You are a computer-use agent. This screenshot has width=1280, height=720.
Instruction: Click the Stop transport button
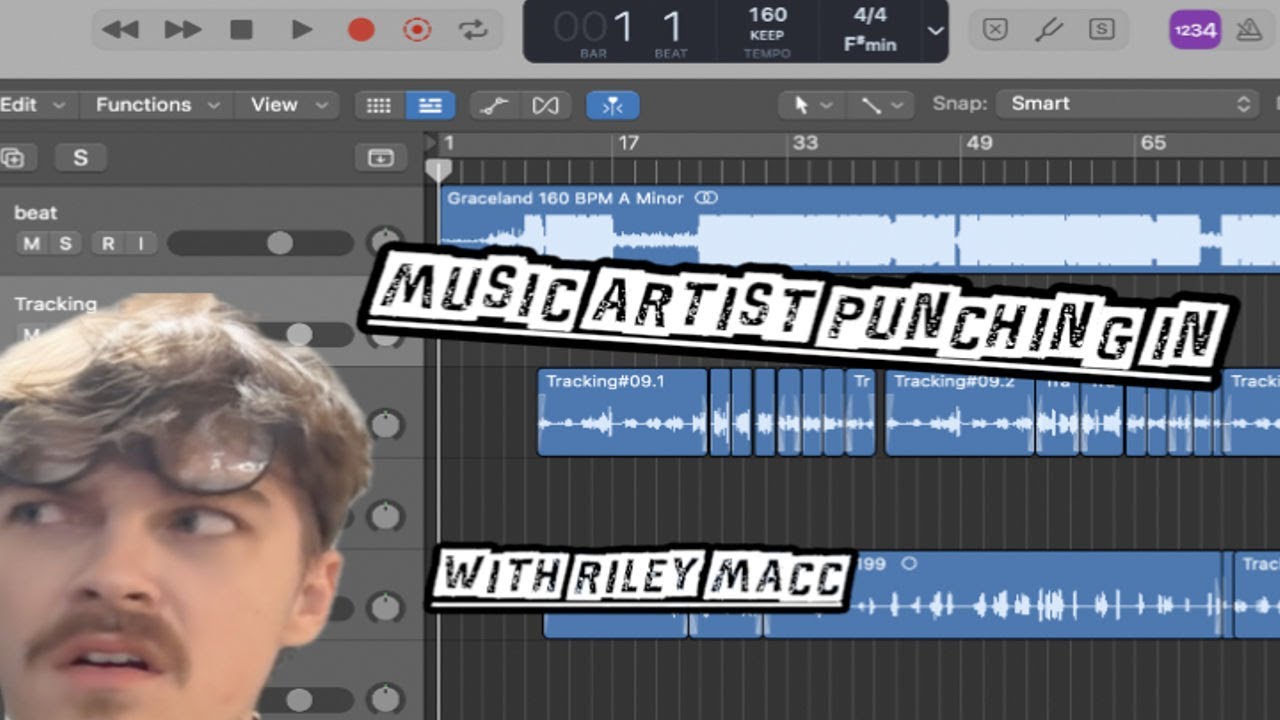(241, 30)
